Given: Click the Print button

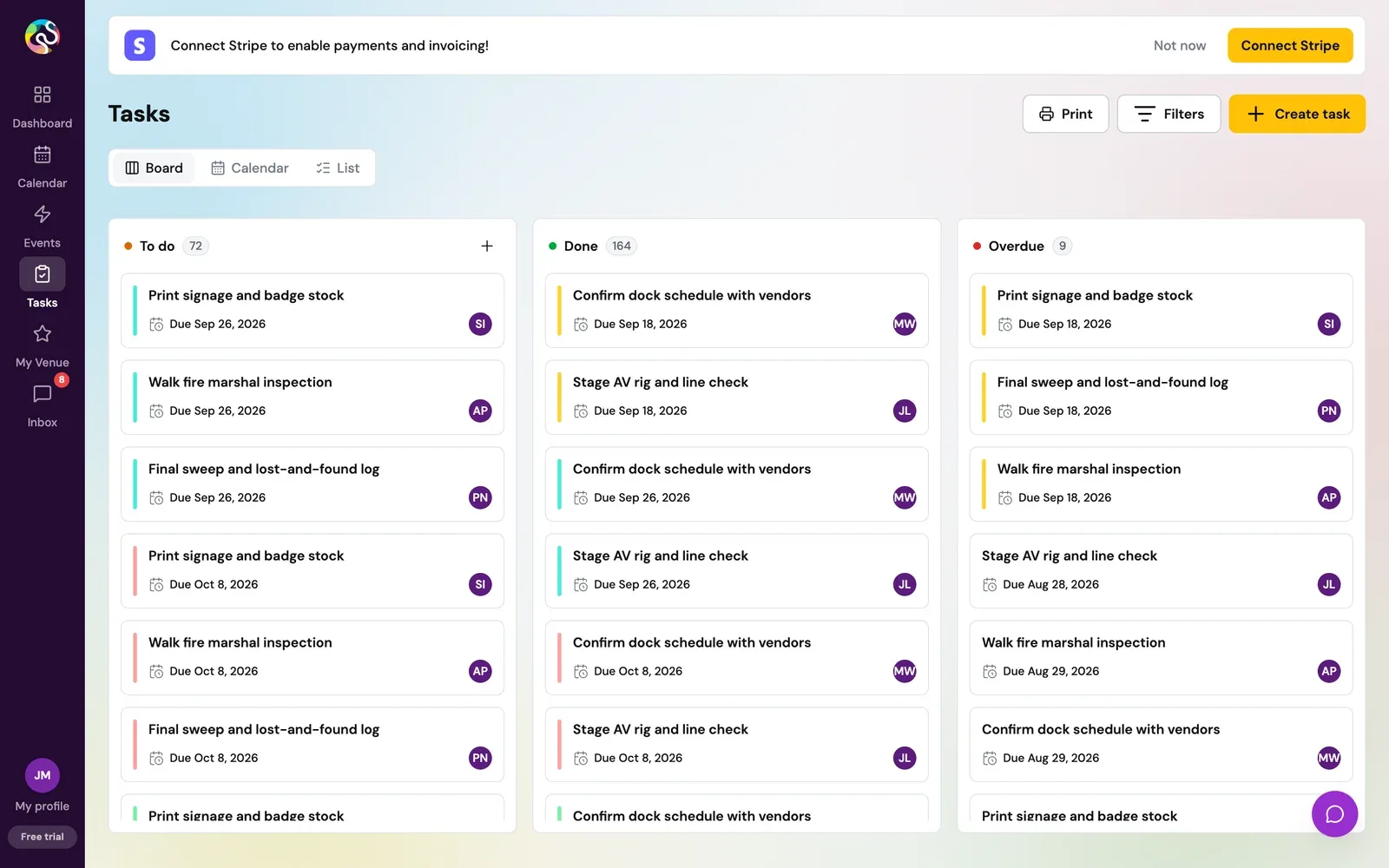Looking at the screenshot, I should click(x=1065, y=114).
